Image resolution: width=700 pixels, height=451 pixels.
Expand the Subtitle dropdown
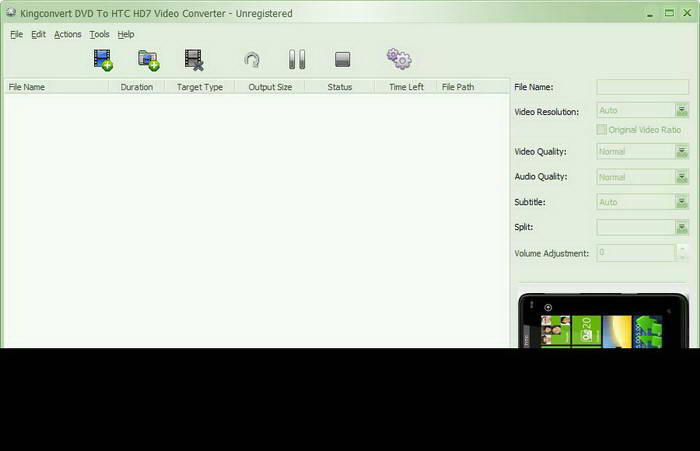click(681, 202)
